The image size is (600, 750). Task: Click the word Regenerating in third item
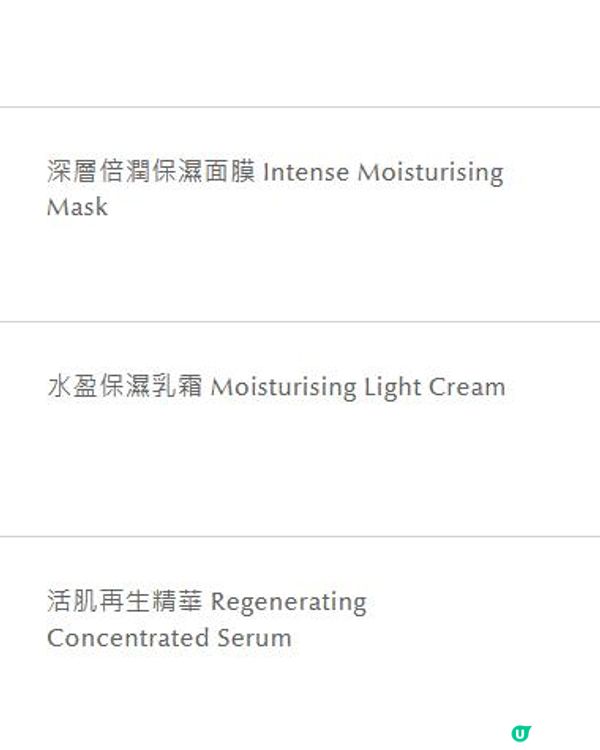tap(289, 602)
